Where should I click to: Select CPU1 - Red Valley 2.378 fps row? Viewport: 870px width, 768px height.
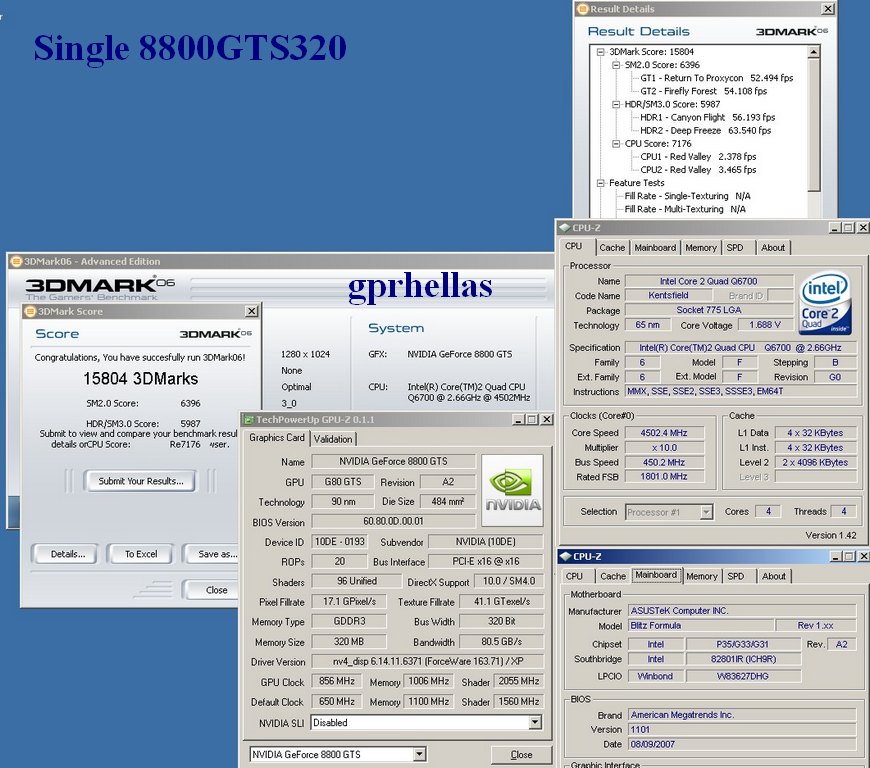pyautogui.click(x=698, y=156)
